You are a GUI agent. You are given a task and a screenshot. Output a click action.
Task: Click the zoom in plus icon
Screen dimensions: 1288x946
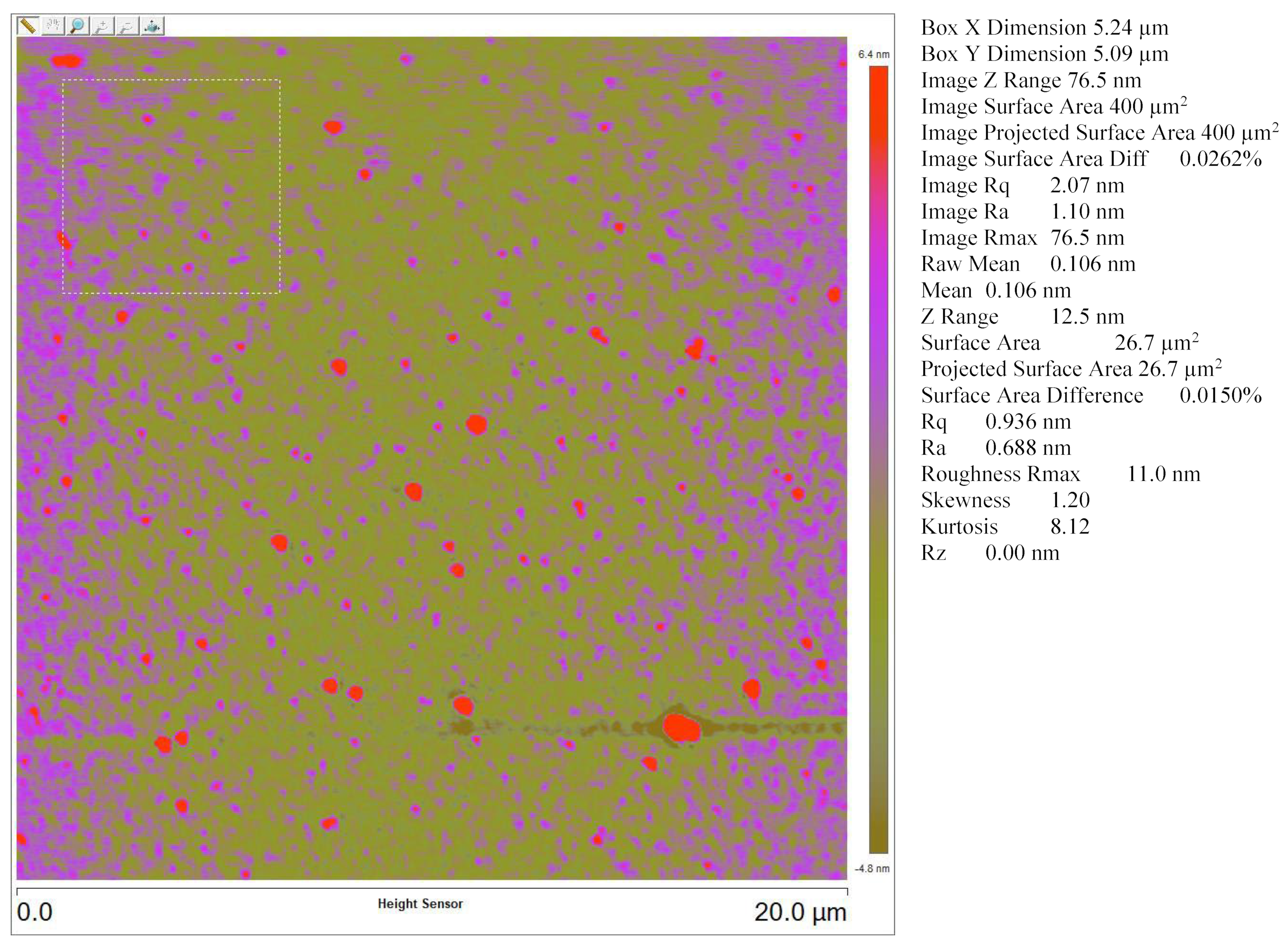103,26
